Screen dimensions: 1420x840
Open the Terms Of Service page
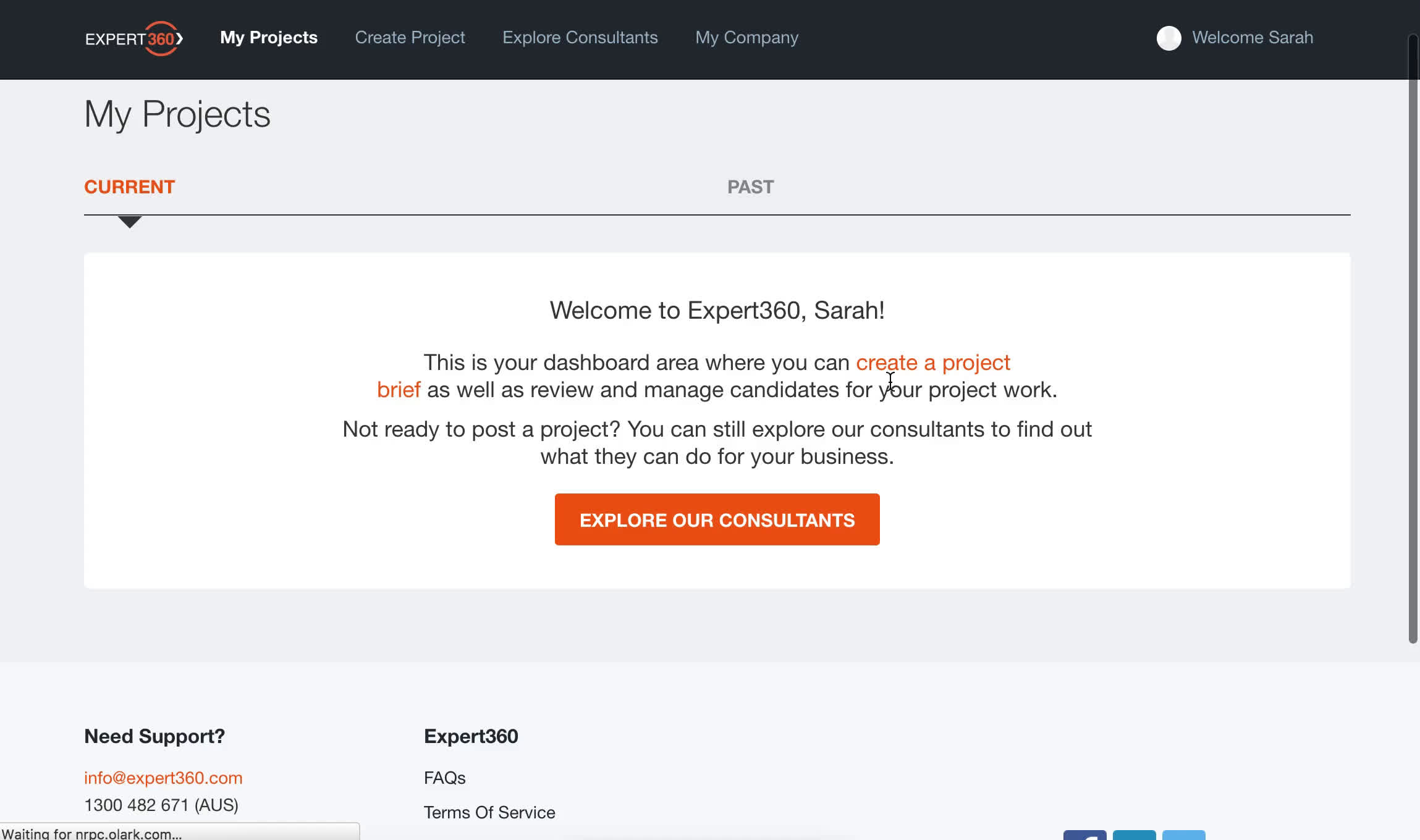click(x=489, y=812)
